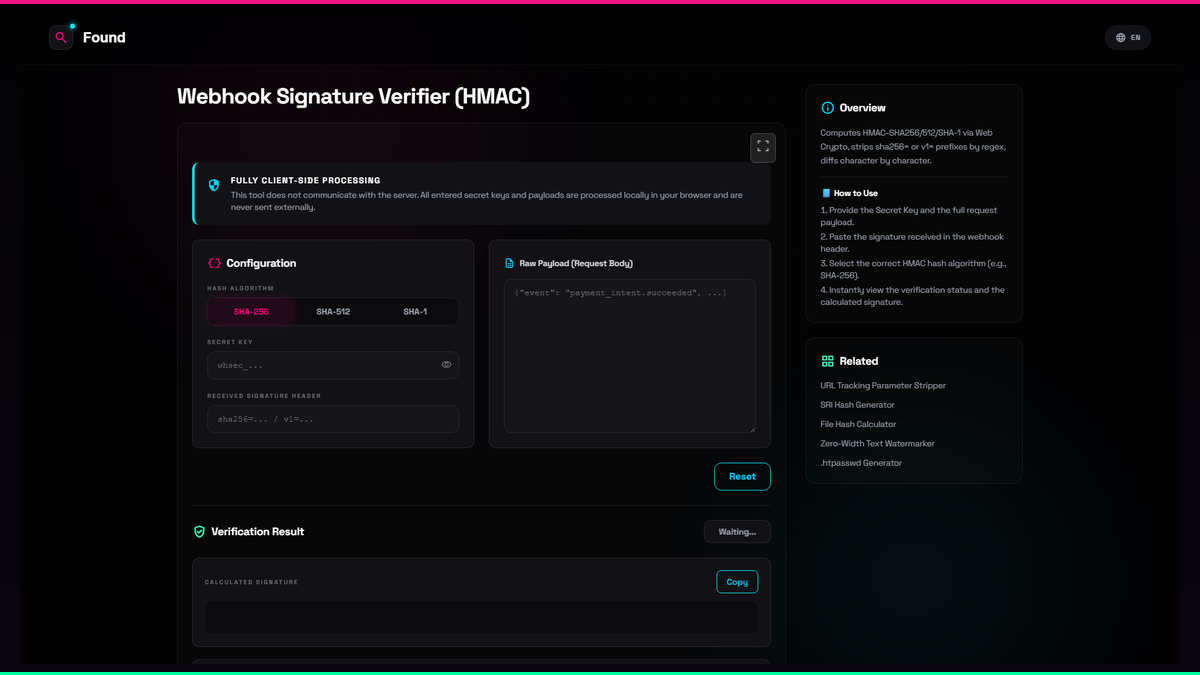Click the Found brand name text
The image size is (1200, 675).
(x=104, y=38)
